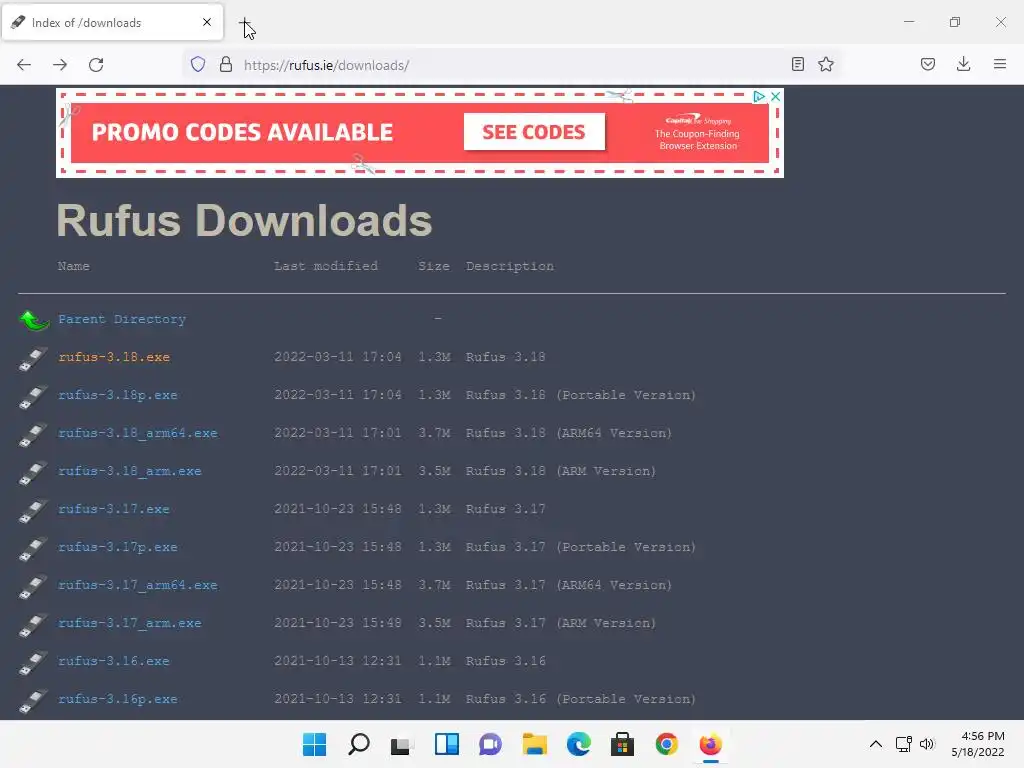1024x768 pixels.
Task: Sort listing by Description column
Action: point(510,266)
